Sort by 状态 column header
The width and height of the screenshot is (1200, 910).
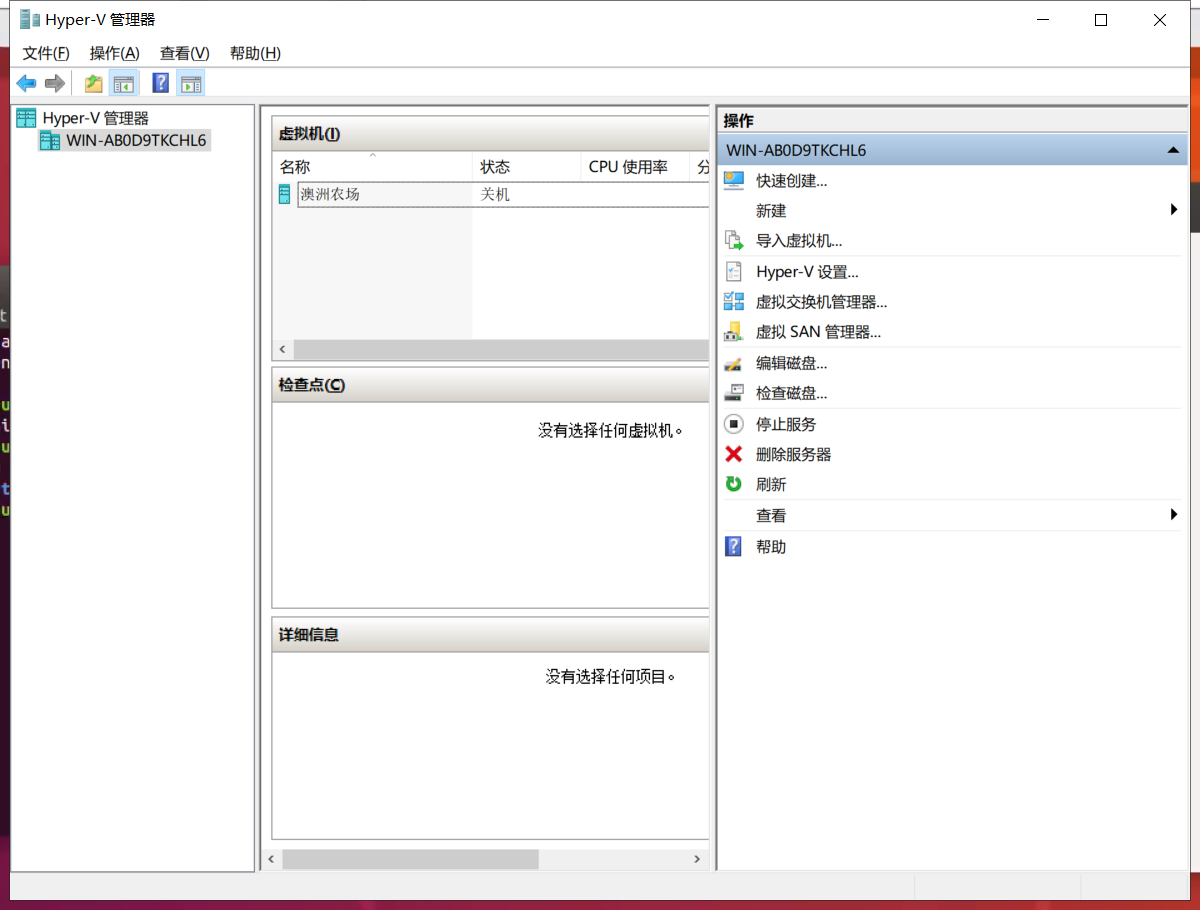(526, 167)
